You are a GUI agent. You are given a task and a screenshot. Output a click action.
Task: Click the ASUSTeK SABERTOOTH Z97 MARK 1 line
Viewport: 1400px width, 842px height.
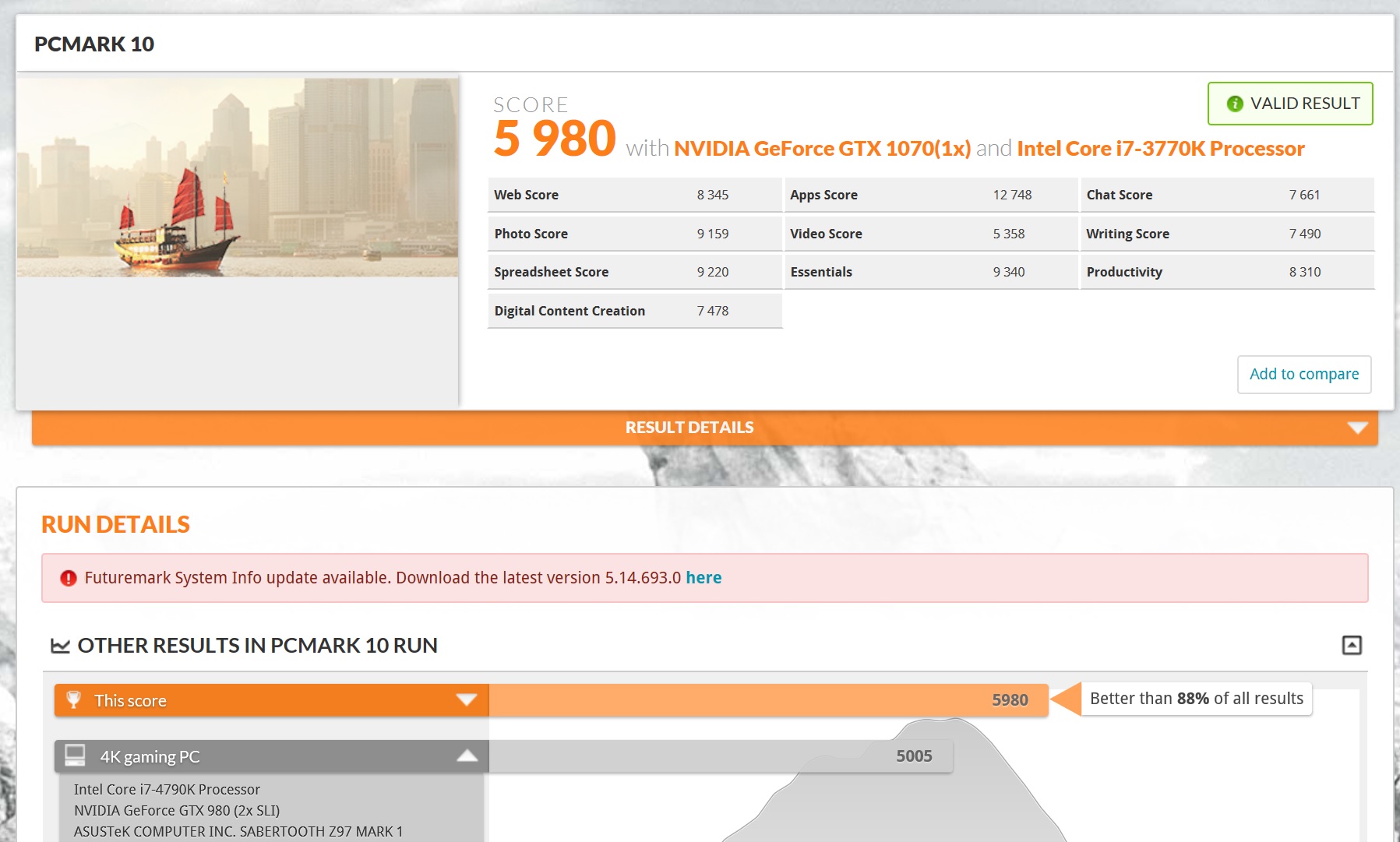(x=238, y=832)
